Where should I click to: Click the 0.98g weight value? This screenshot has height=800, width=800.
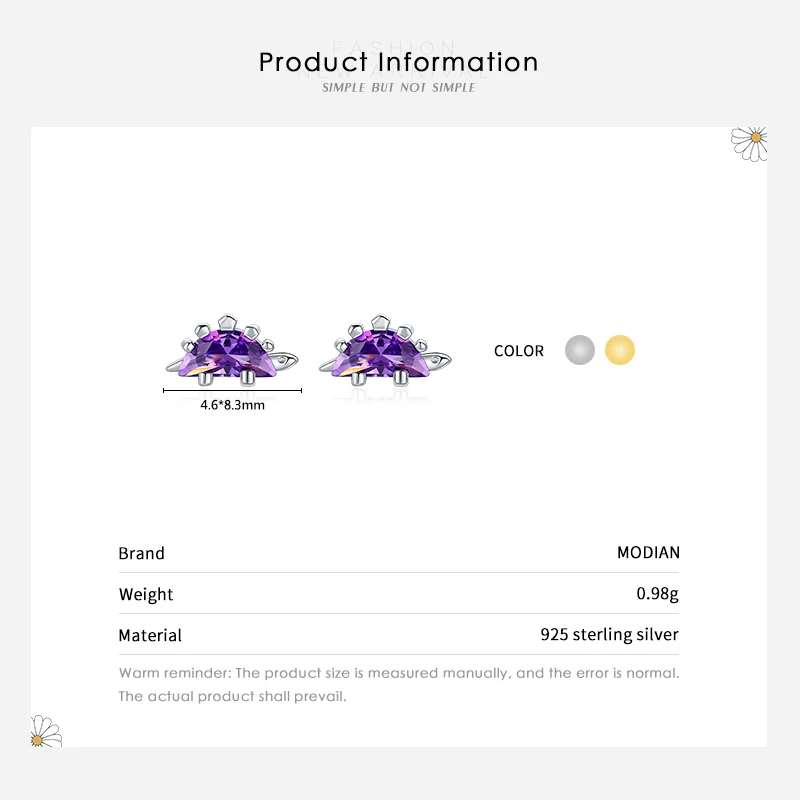point(657,594)
